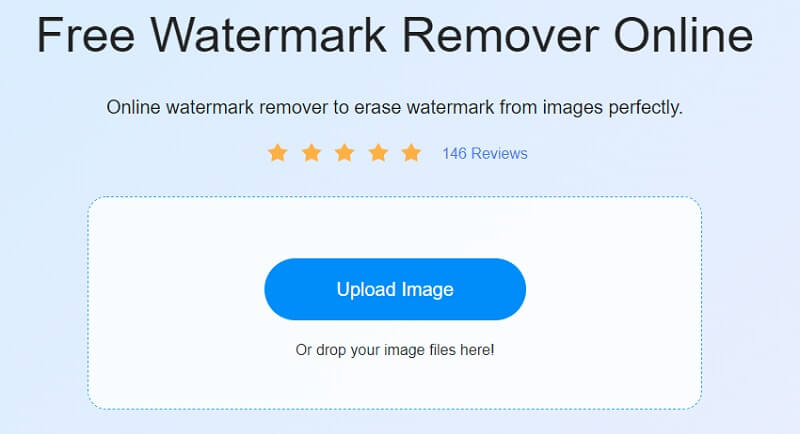Click the word "perfectly." ending the subtitle
Screen dimensions: 800x434
click(645, 109)
